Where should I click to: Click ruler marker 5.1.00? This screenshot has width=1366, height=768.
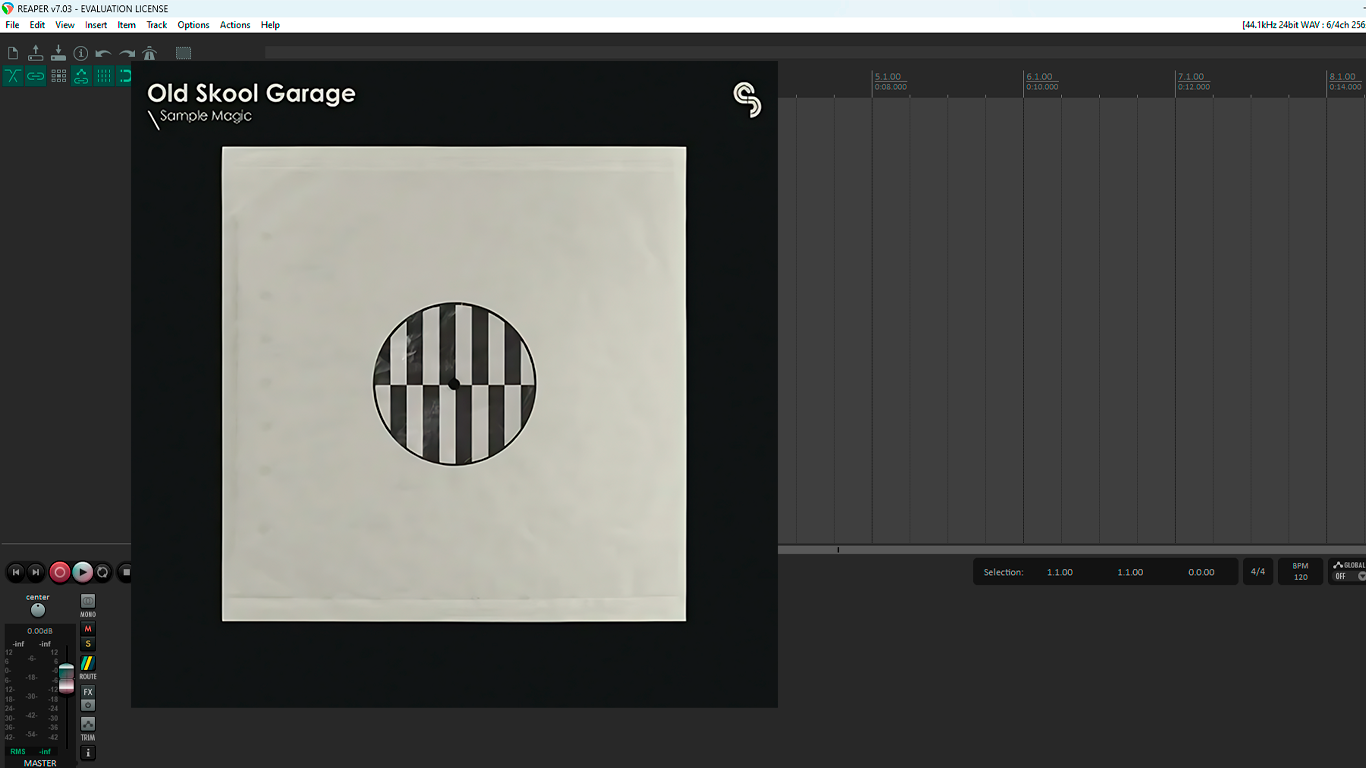[x=888, y=77]
